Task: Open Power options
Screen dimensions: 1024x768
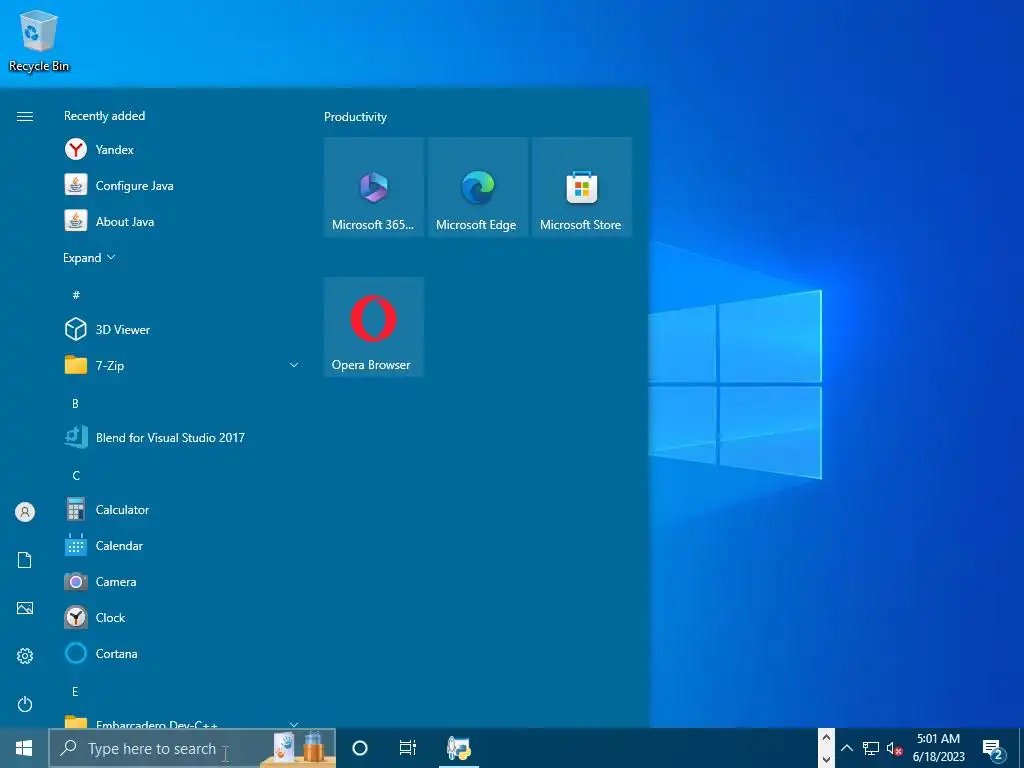Action: click(25, 704)
